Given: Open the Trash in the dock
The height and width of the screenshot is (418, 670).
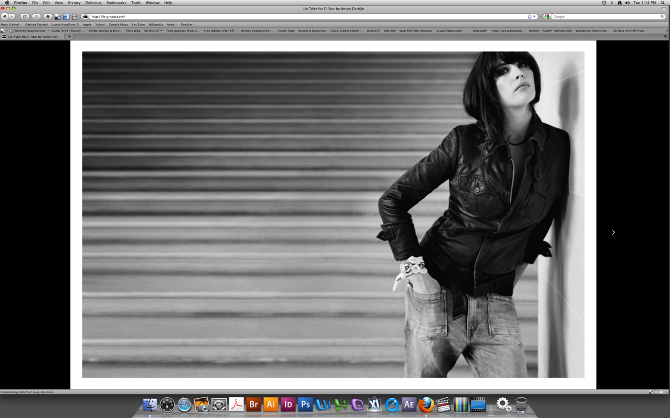Looking at the screenshot, I should coord(521,404).
